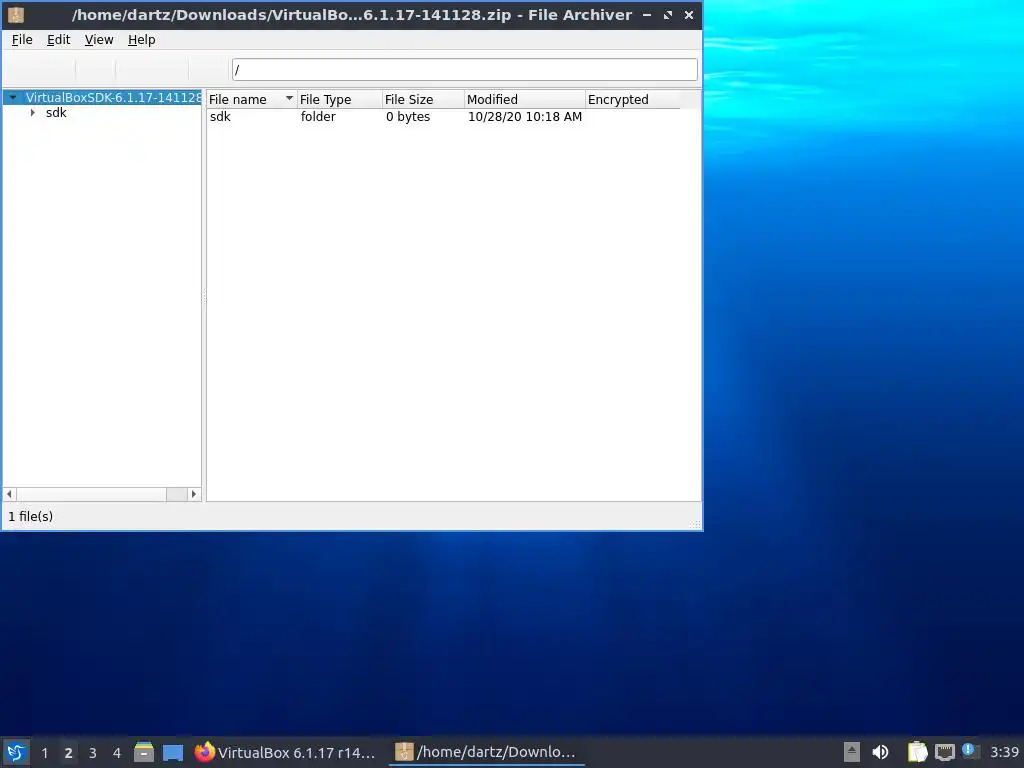Click the archive icon in taskbar entry
1024x768 pixels.
[x=404, y=752]
